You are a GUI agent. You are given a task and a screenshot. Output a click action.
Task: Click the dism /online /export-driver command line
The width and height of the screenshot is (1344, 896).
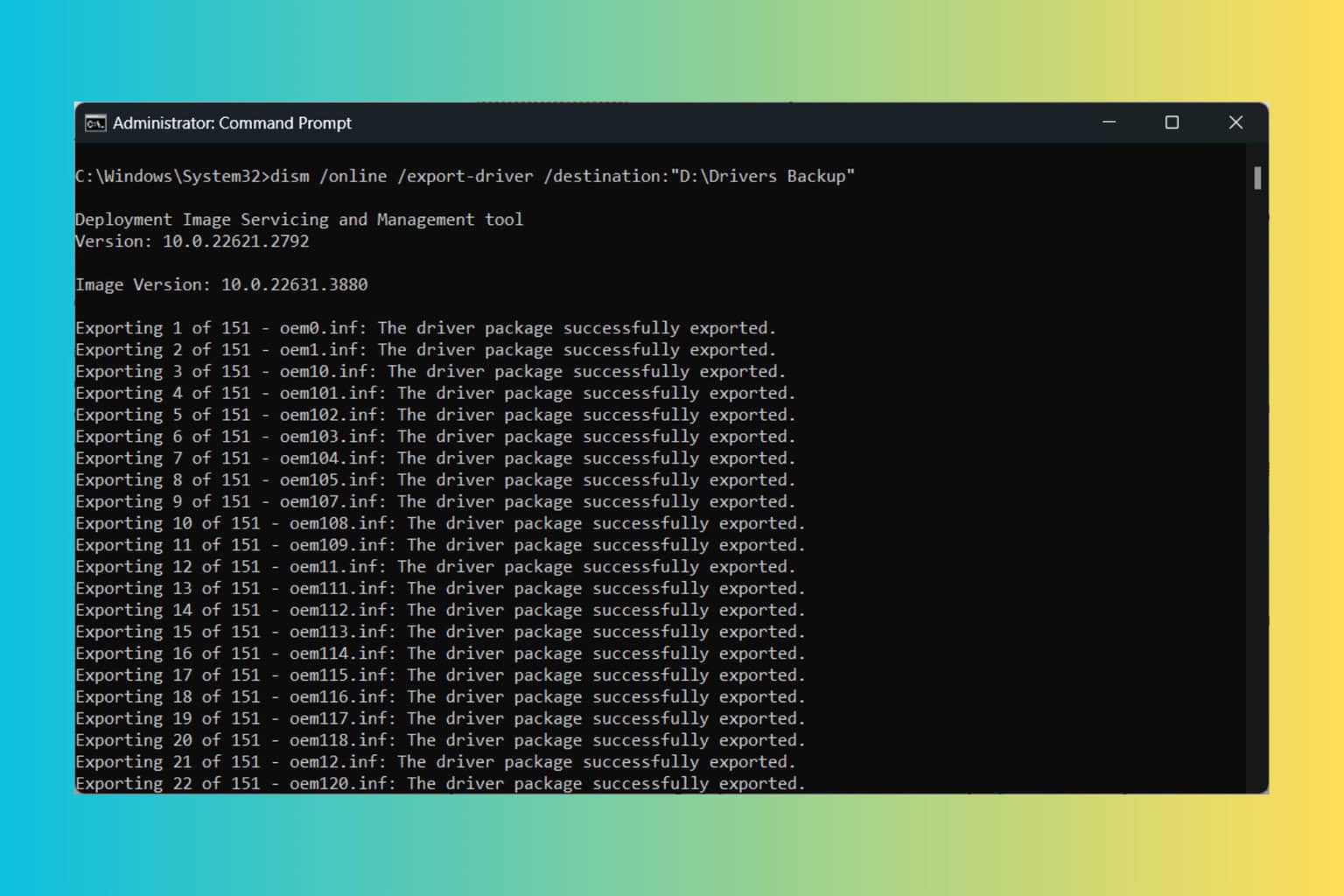465,176
